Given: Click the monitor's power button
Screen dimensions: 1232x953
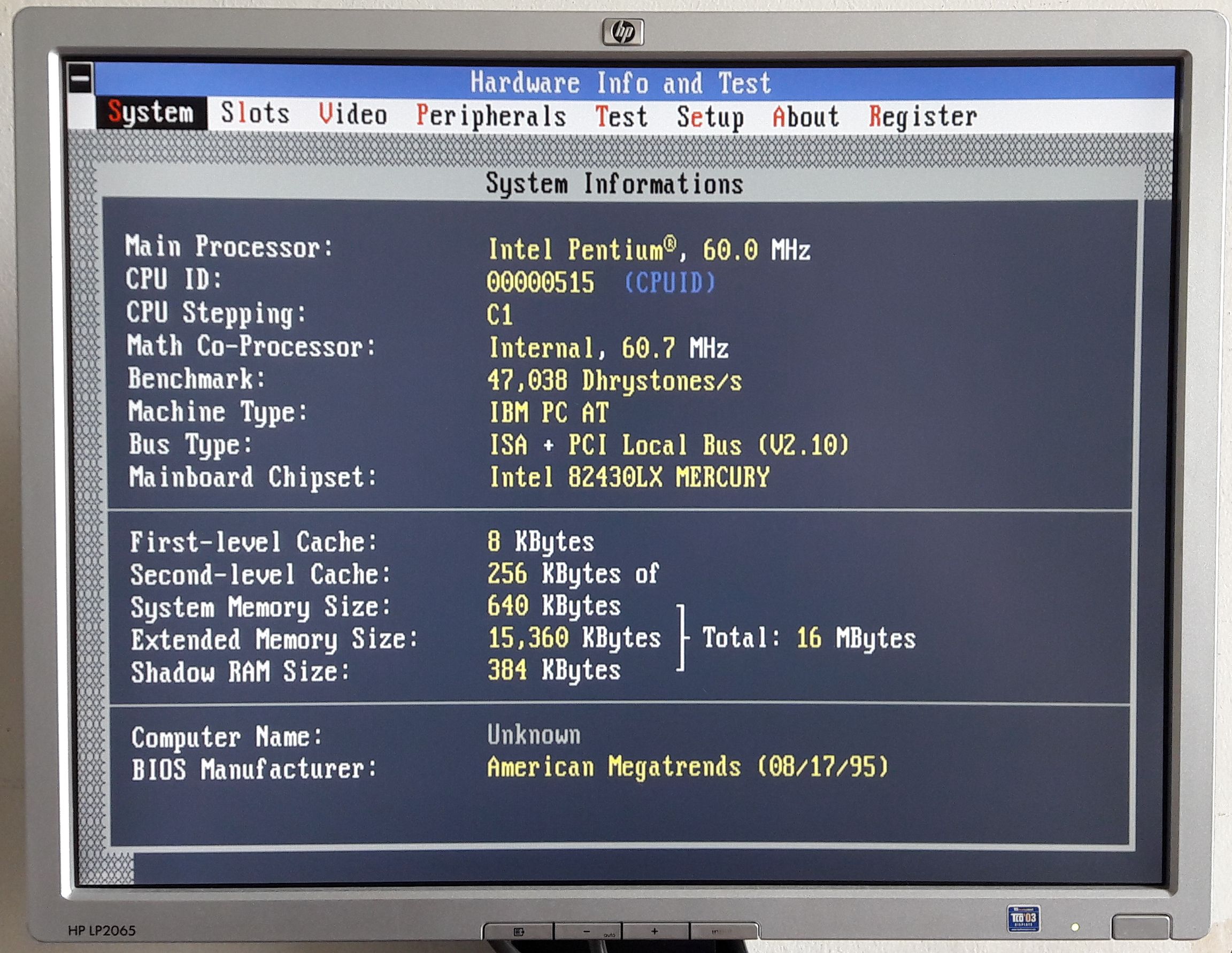Looking at the screenshot, I should coord(1141,927).
